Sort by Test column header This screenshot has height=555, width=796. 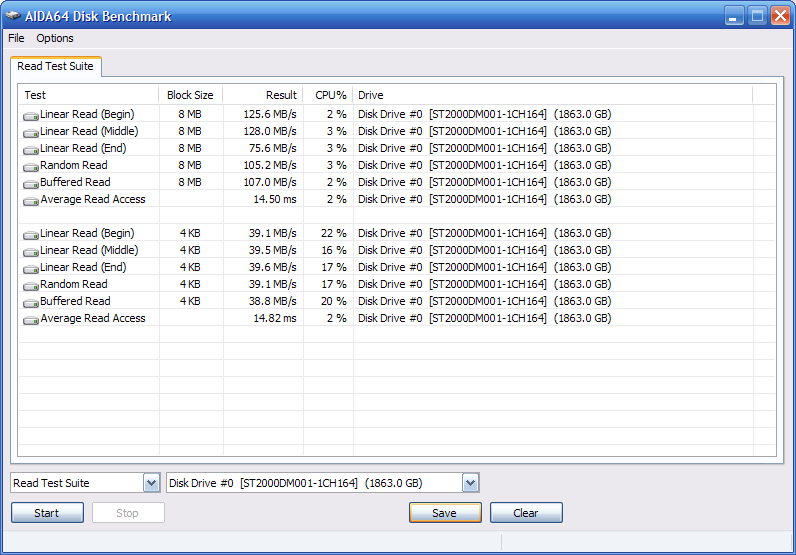(x=89, y=95)
